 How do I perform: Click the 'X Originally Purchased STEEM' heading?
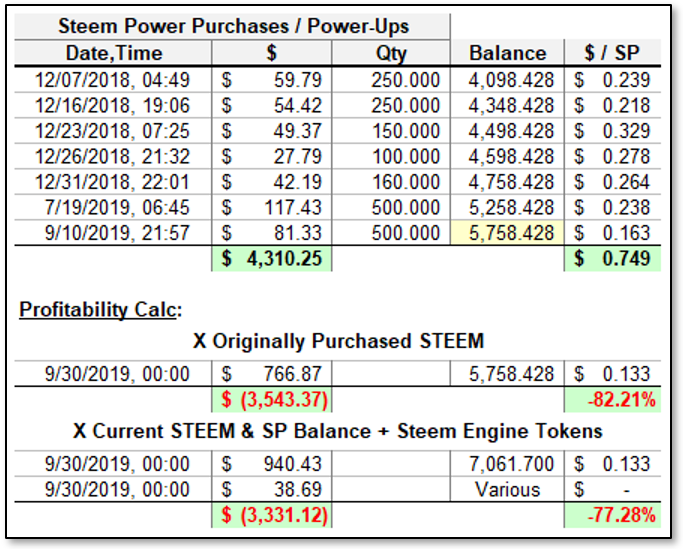click(x=338, y=341)
